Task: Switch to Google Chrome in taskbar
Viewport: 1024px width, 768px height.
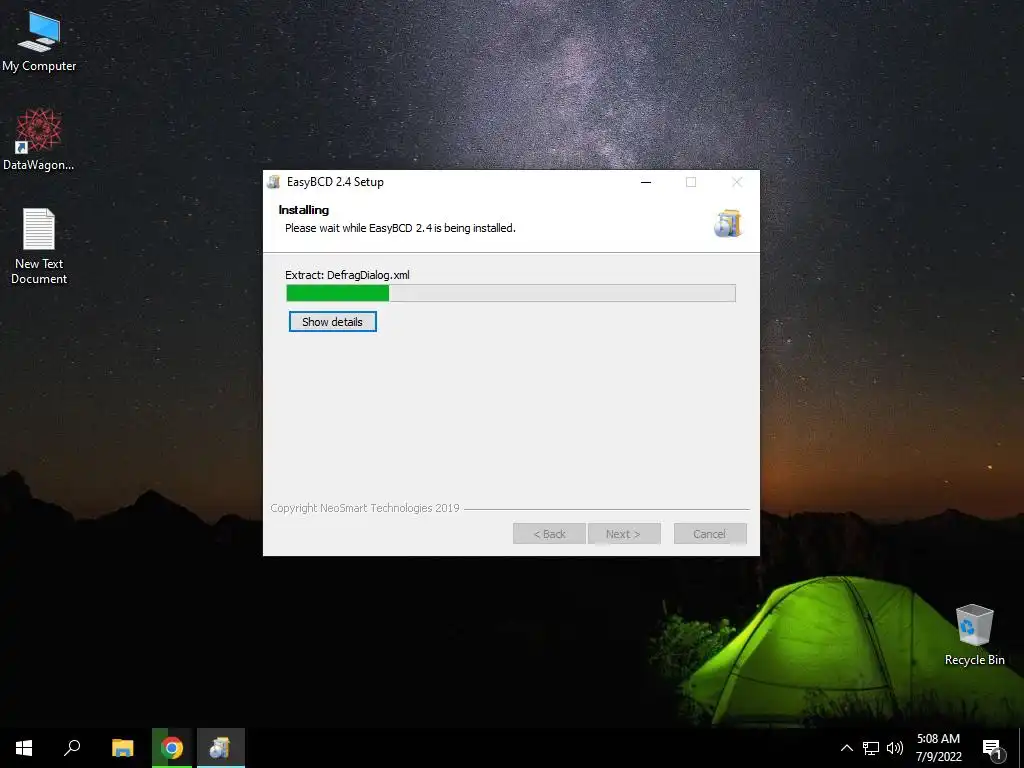Action: coord(172,748)
